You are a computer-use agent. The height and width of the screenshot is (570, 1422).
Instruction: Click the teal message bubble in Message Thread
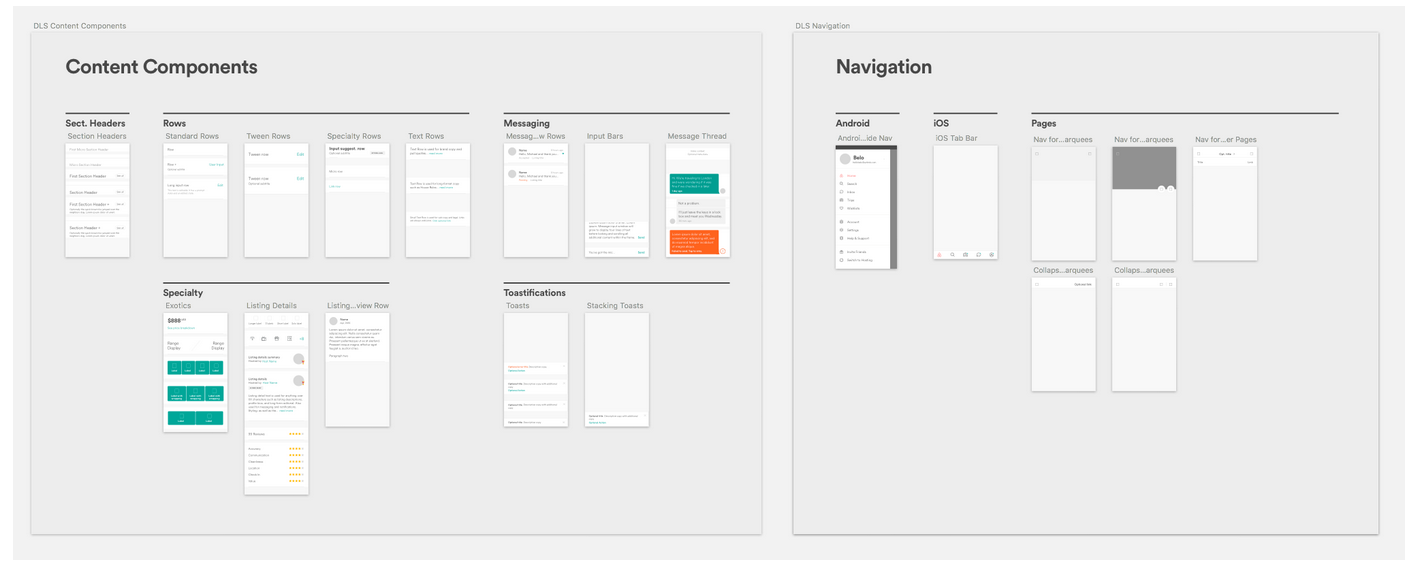pyautogui.click(x=694, y=184)
